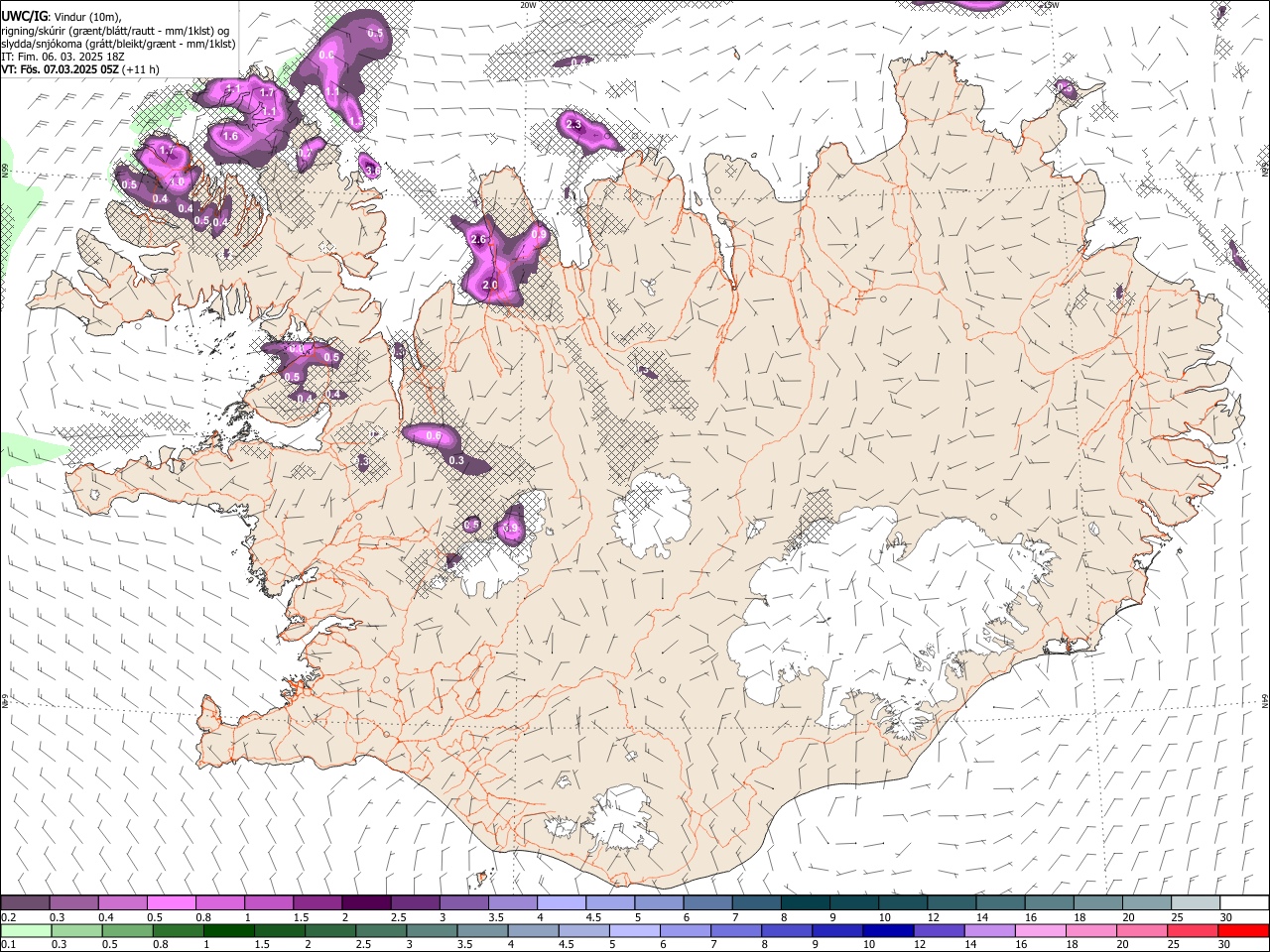Click the 0.2 label in the snow legend
Viewport: 1270px width, 952px height.
coord(8,917)
